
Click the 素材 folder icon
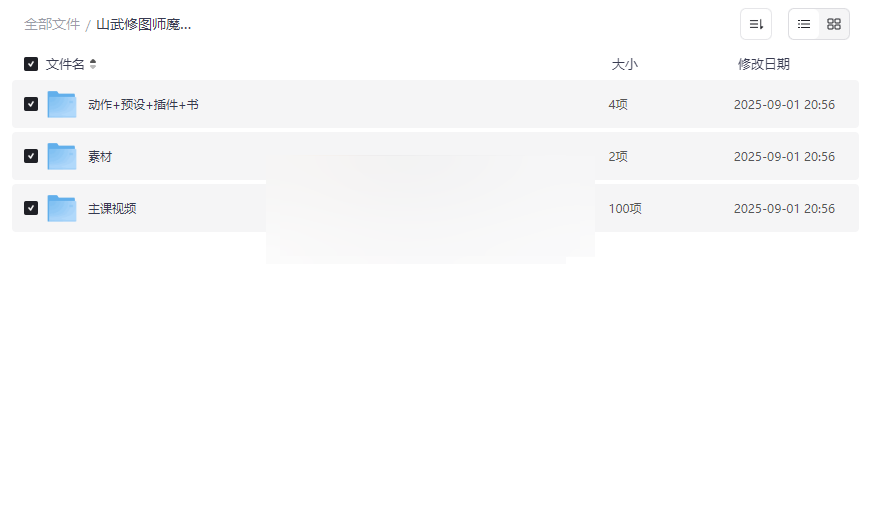[x=62, y=156]
